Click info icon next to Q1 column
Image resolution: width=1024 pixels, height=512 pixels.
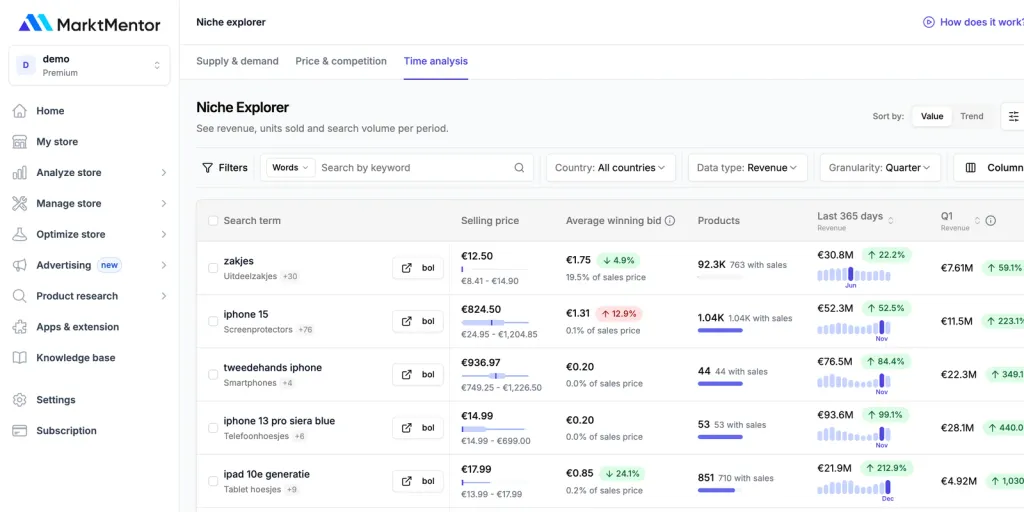coord(990,221)
